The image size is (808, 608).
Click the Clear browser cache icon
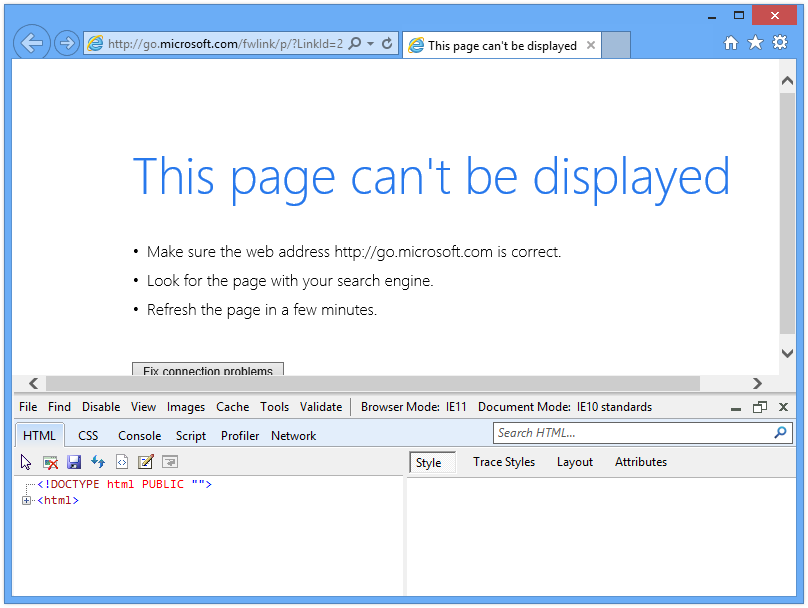[50, 462]
